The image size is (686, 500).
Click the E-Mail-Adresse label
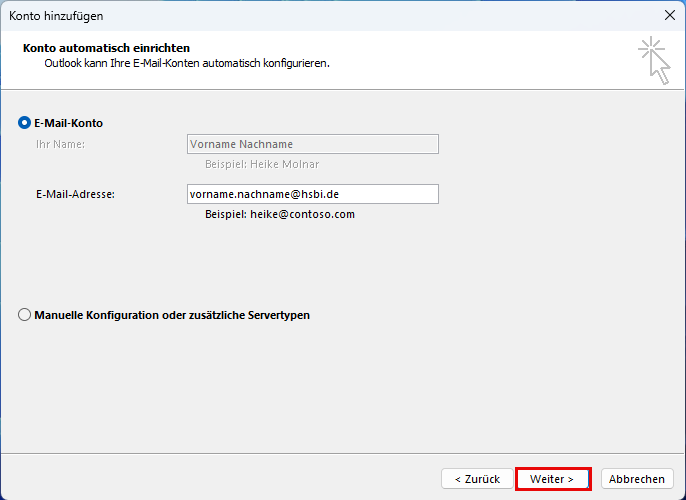[x=75, y=194]
